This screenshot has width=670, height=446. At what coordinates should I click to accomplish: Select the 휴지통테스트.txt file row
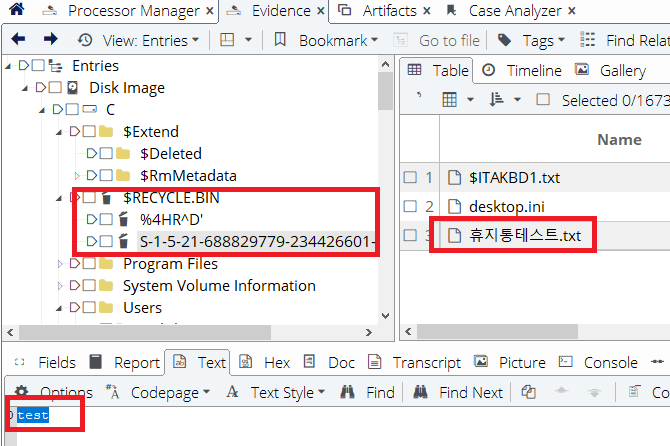pyautogui.click(x=525, y=236)
